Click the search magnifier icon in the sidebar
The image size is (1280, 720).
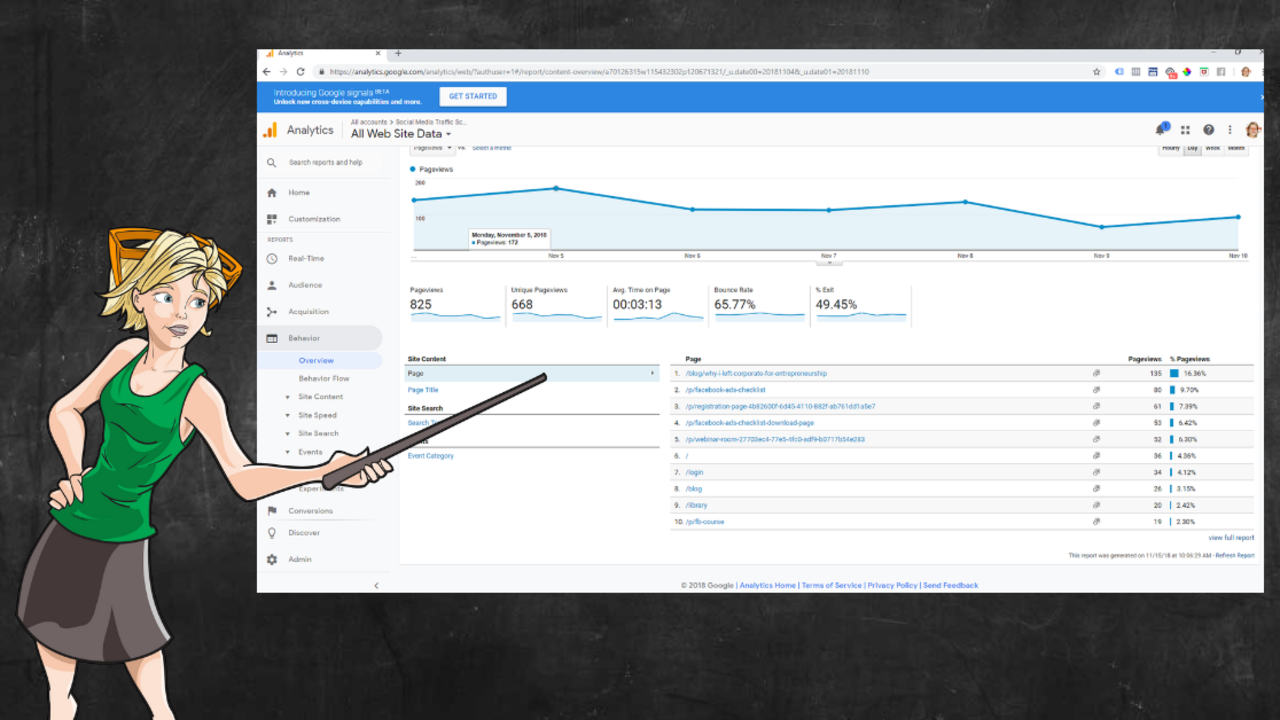click(x=272, y=162)
